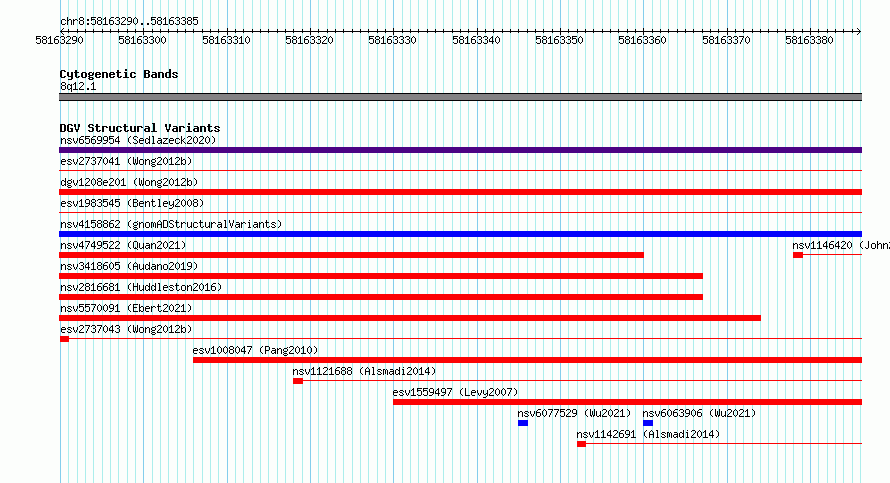This screenshot has height=483, width=890.
Task: Click ruler position 58163320
Action: pyautogui.click(x=309, y=40)
